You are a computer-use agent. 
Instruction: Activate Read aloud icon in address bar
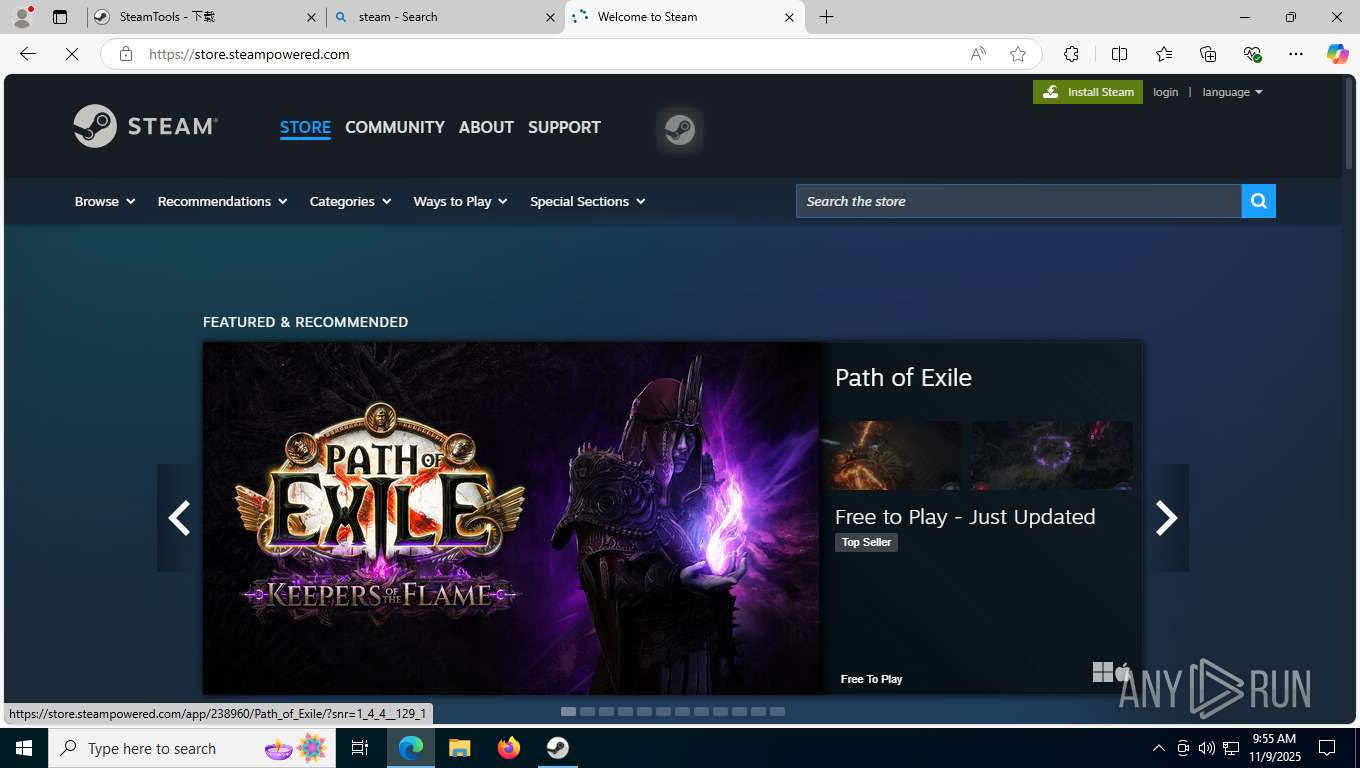pyautogui.click(x=978, y=54)
